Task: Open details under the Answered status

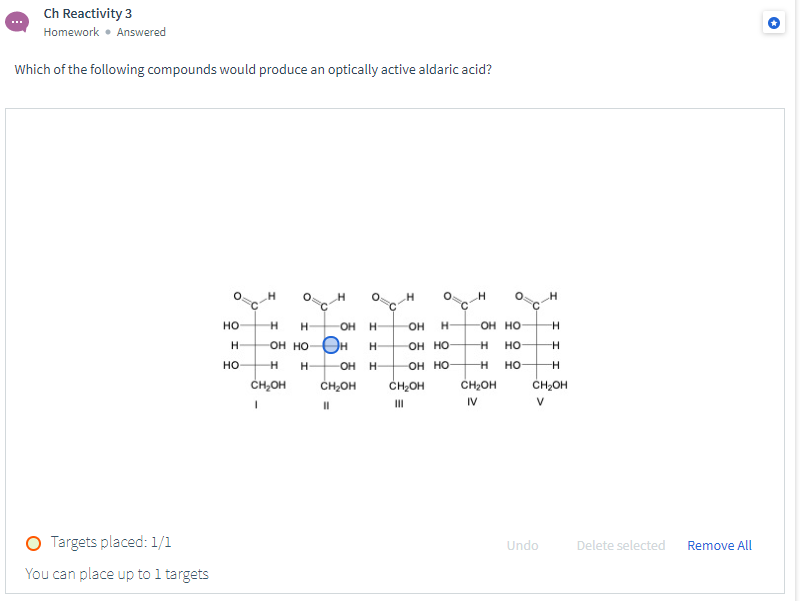Action: [x=140, y=32]
